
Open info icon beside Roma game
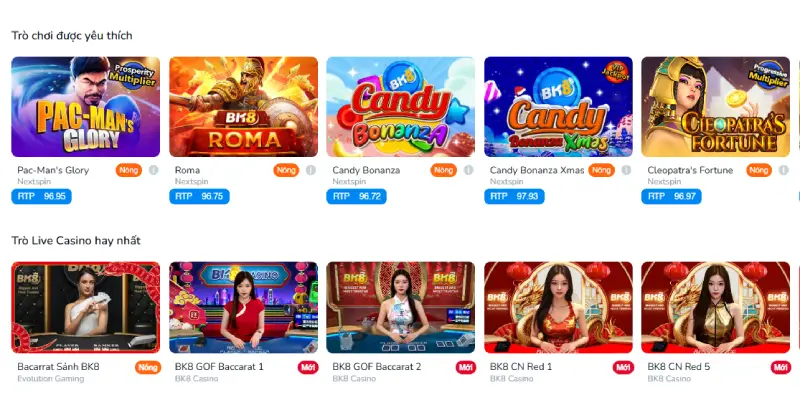pyautogui.click(x=311, y=170)
